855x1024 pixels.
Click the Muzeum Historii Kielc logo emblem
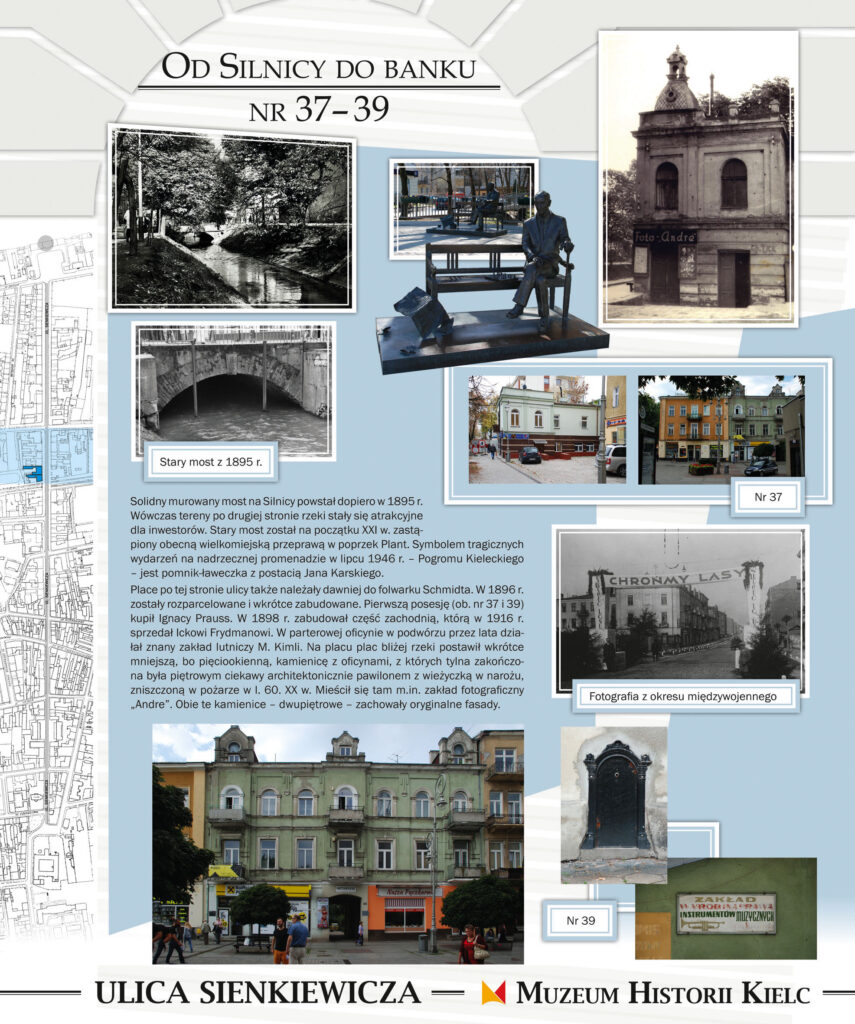click(x=493, y=993)
